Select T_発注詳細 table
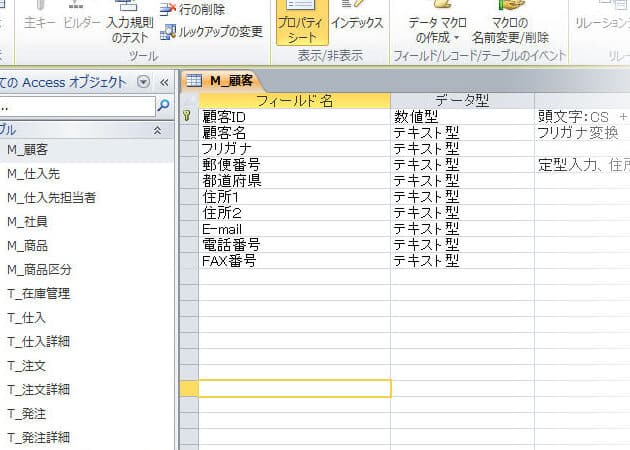The width and height of the screenshot is (630, 450). point(86,437)
